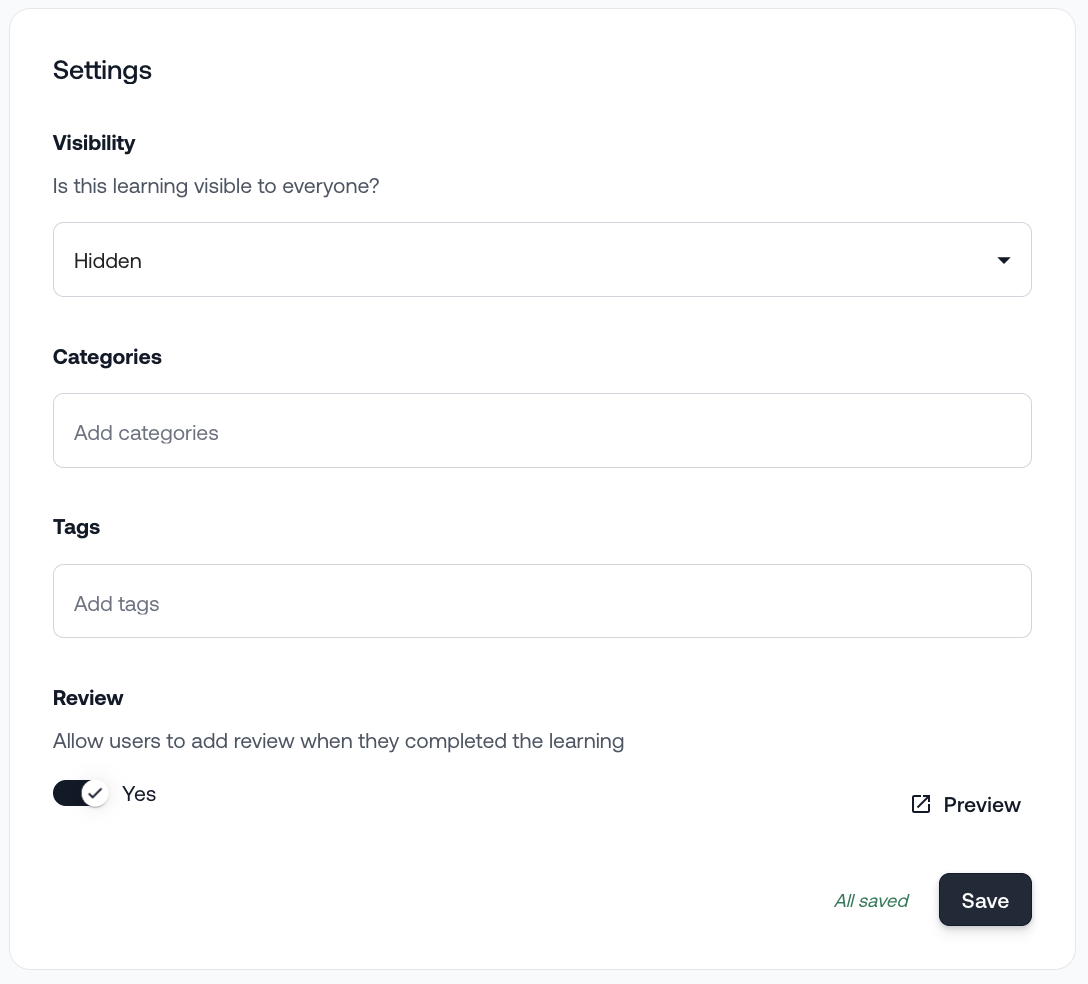The width and height of the screenshot is (1088, 984).
Task: Open the Preview link text
Action: 981,805
